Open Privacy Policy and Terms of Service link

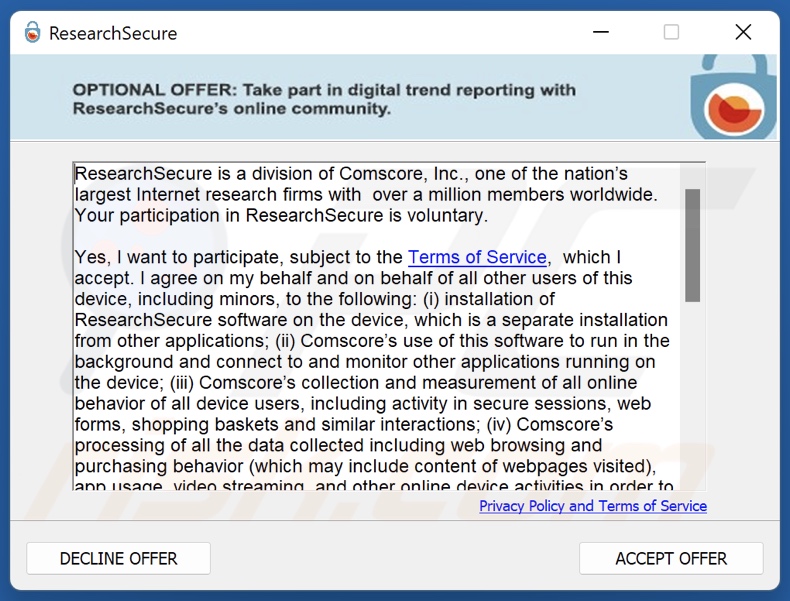coord(592,506)
